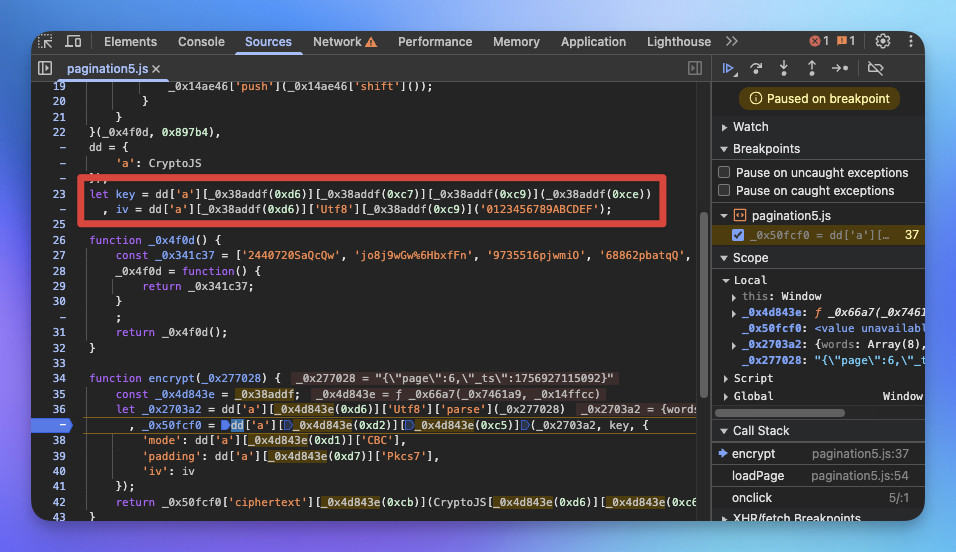This screenshot has height=552, width=956.
Task: Select the Sources tab
Action: tap(268, 41)
